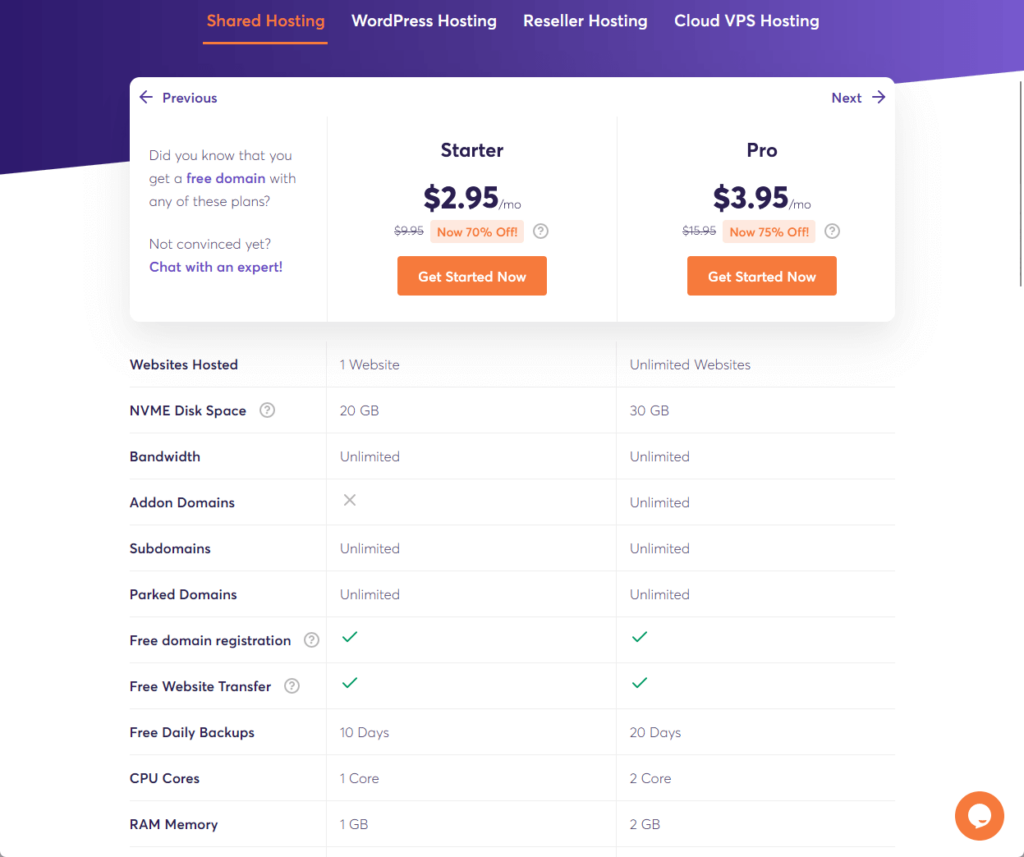Open help tooltip beside Pro's 75% discount
The width and height of the screenshot is (1024, 857).
click(832, 231)
